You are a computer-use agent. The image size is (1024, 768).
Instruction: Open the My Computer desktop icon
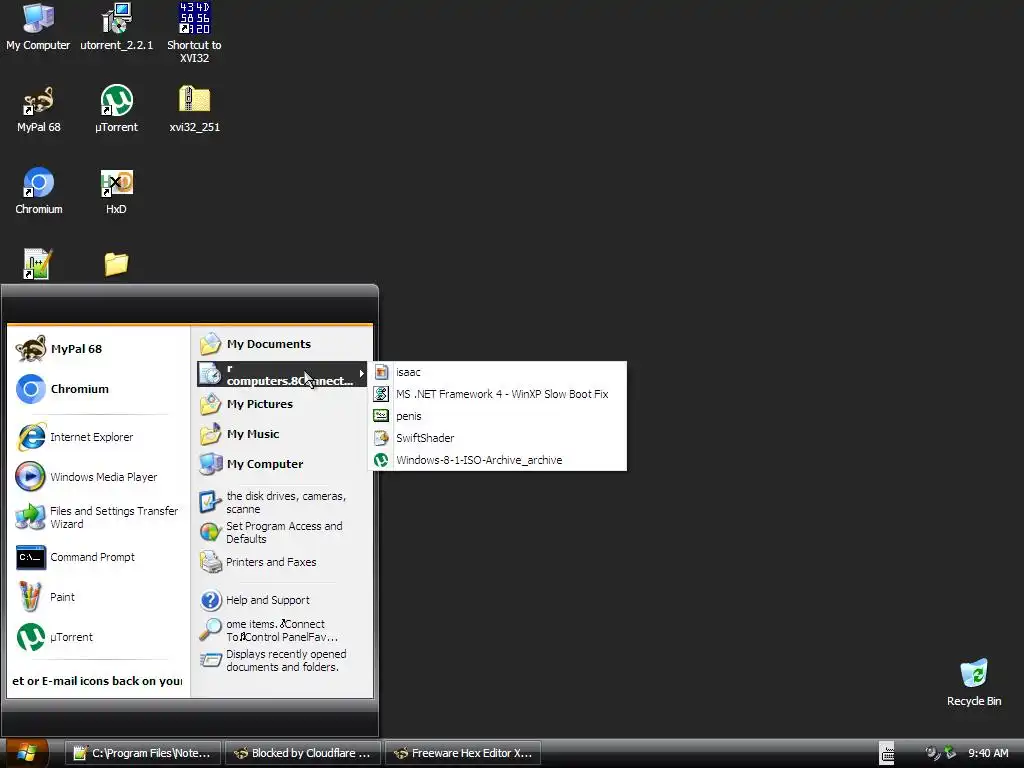tap(38, 26)
